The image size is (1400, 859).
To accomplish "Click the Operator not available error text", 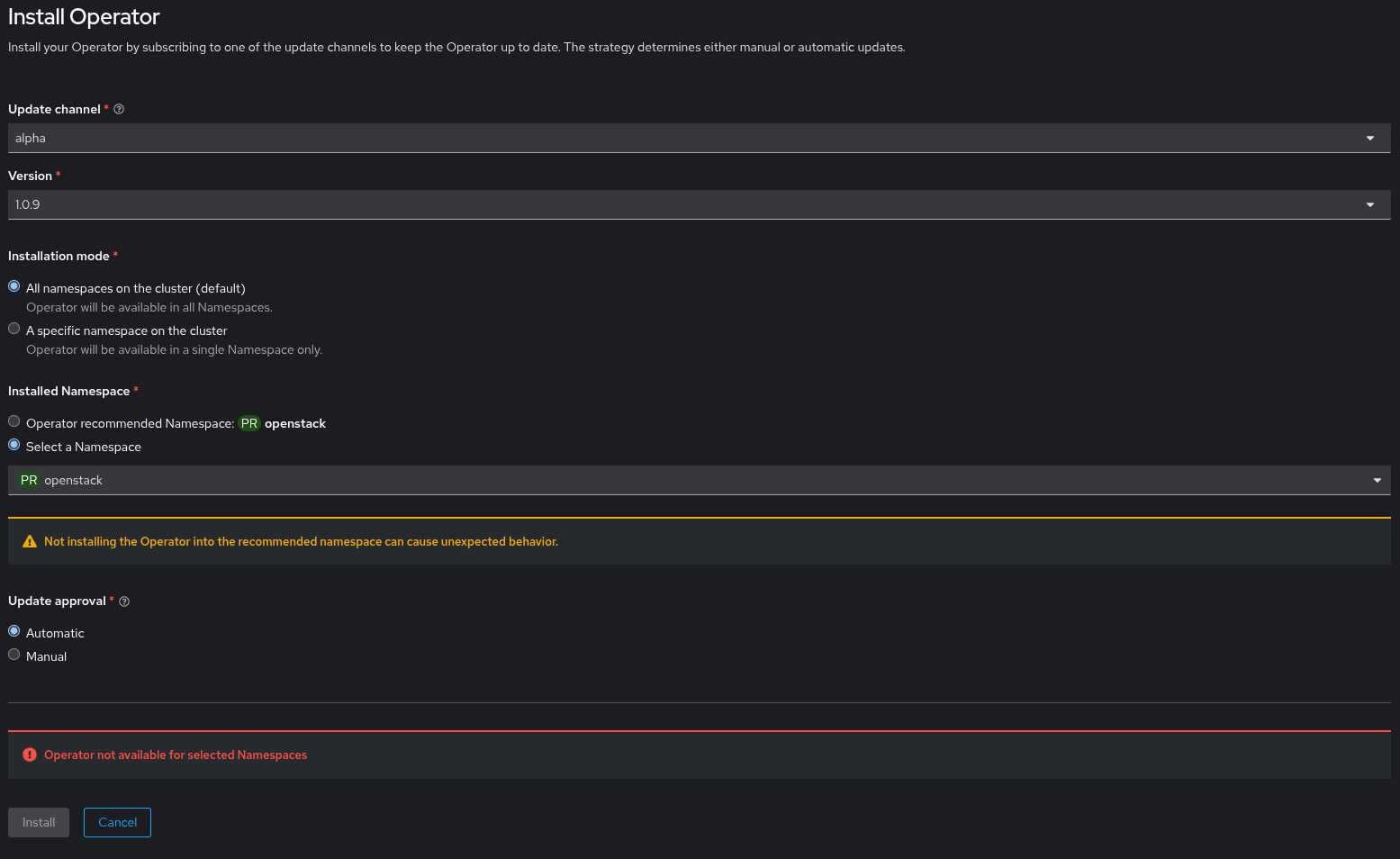I will [x=176, y=755].
